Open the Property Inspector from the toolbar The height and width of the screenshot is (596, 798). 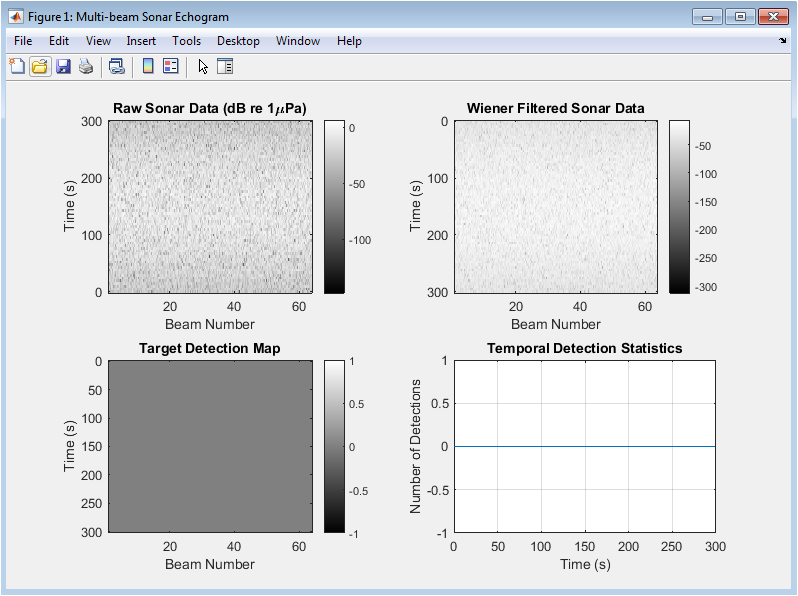tap(225, 67)
